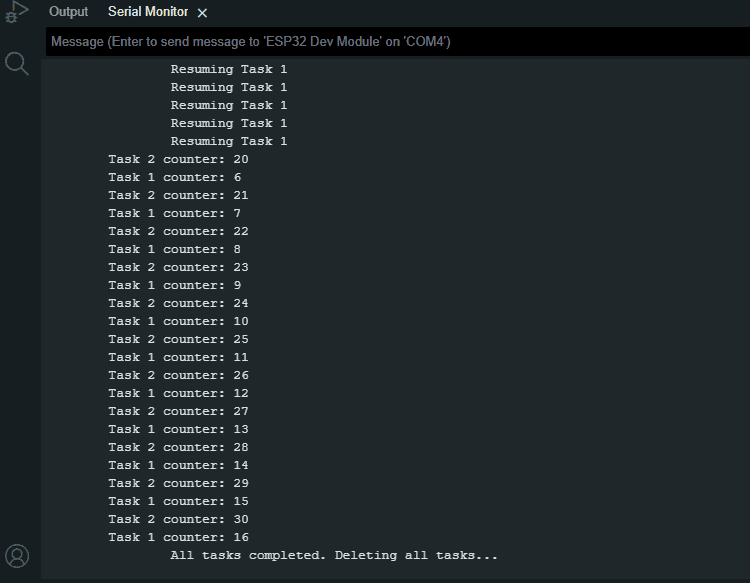Click the 'Task 2 counter: 29' line

(178, 484)
